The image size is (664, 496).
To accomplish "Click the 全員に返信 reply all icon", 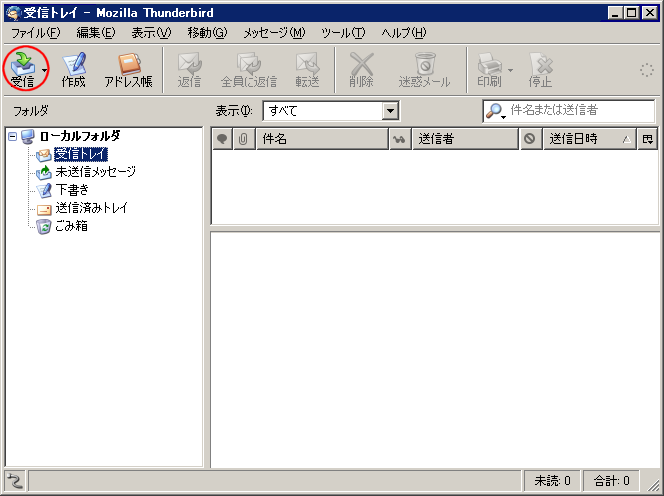I will point(249,70).
